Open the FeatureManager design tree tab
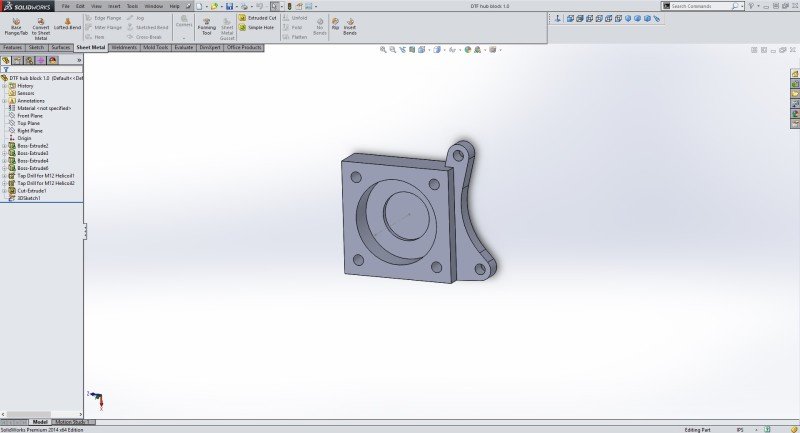800x433 pixels. [6, 60]
